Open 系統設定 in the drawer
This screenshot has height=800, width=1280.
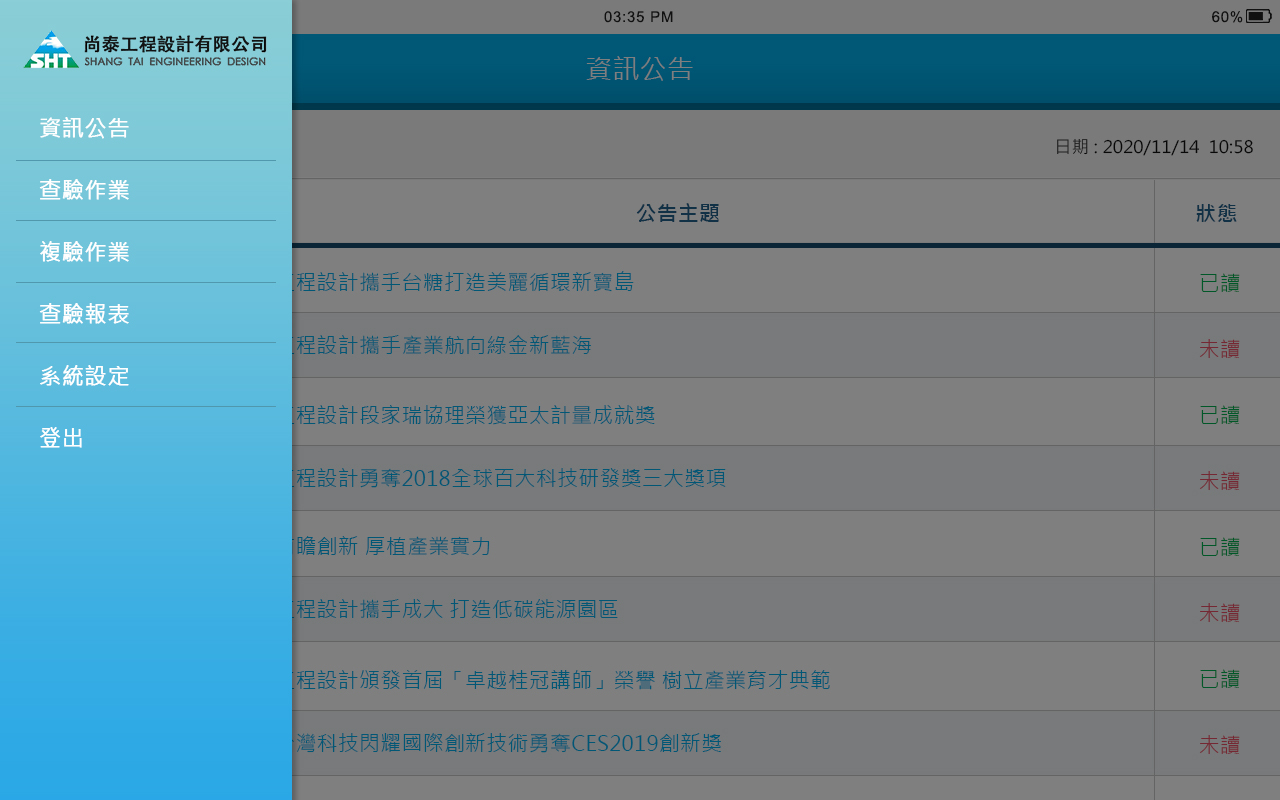pyautogui.click(x=85, y=376)
